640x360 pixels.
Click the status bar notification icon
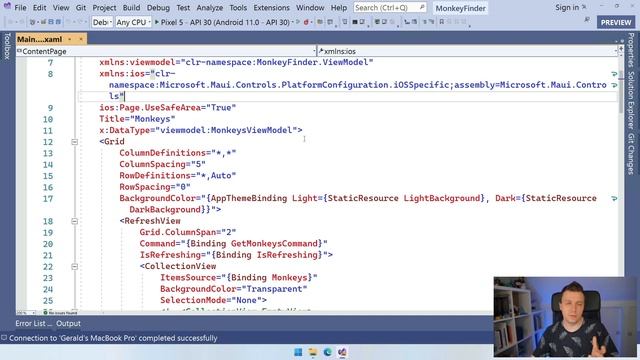click(x=4, y=338)
